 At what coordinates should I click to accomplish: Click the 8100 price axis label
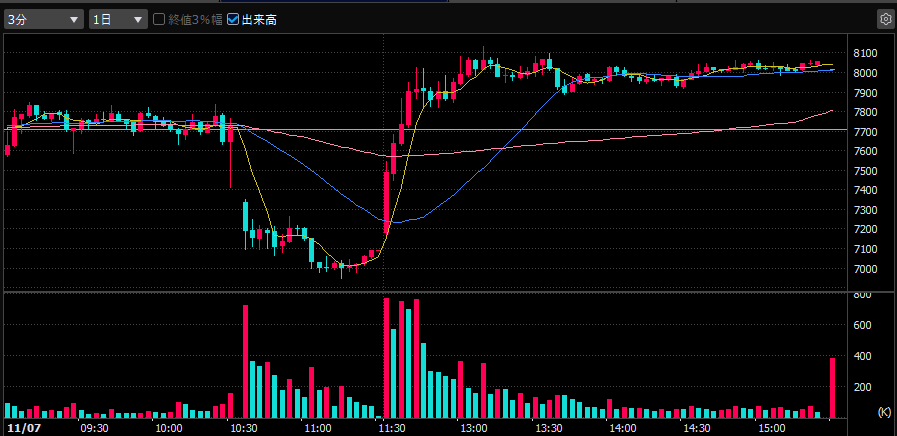[866, 53]
